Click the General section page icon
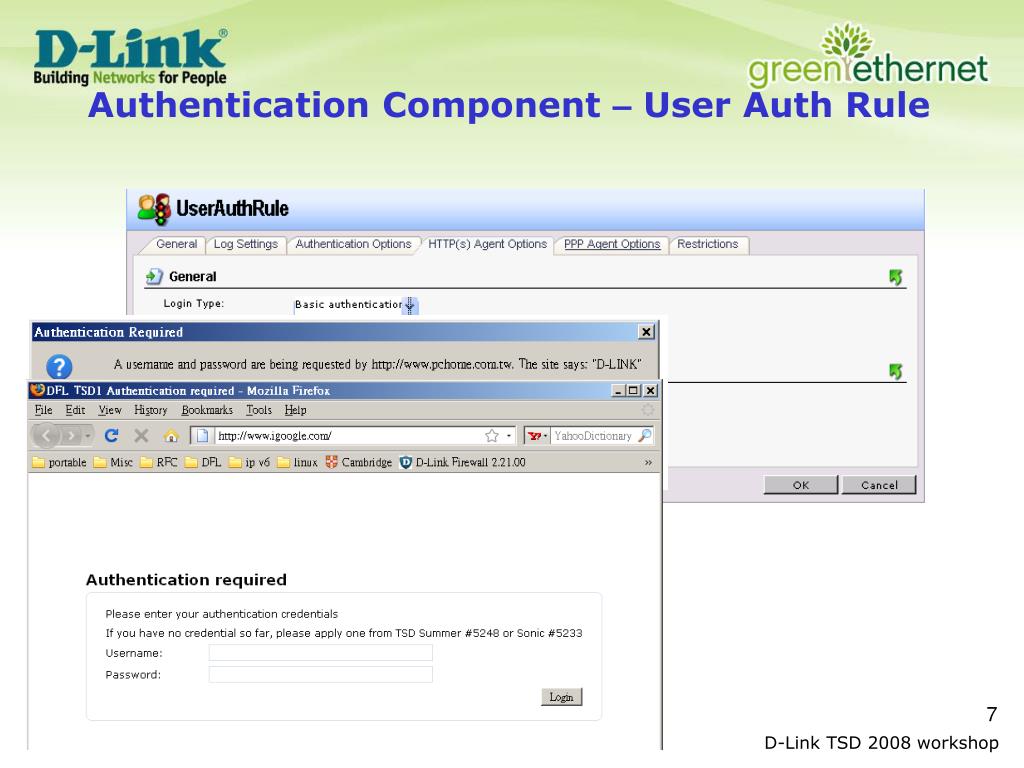 click(154, 276)
